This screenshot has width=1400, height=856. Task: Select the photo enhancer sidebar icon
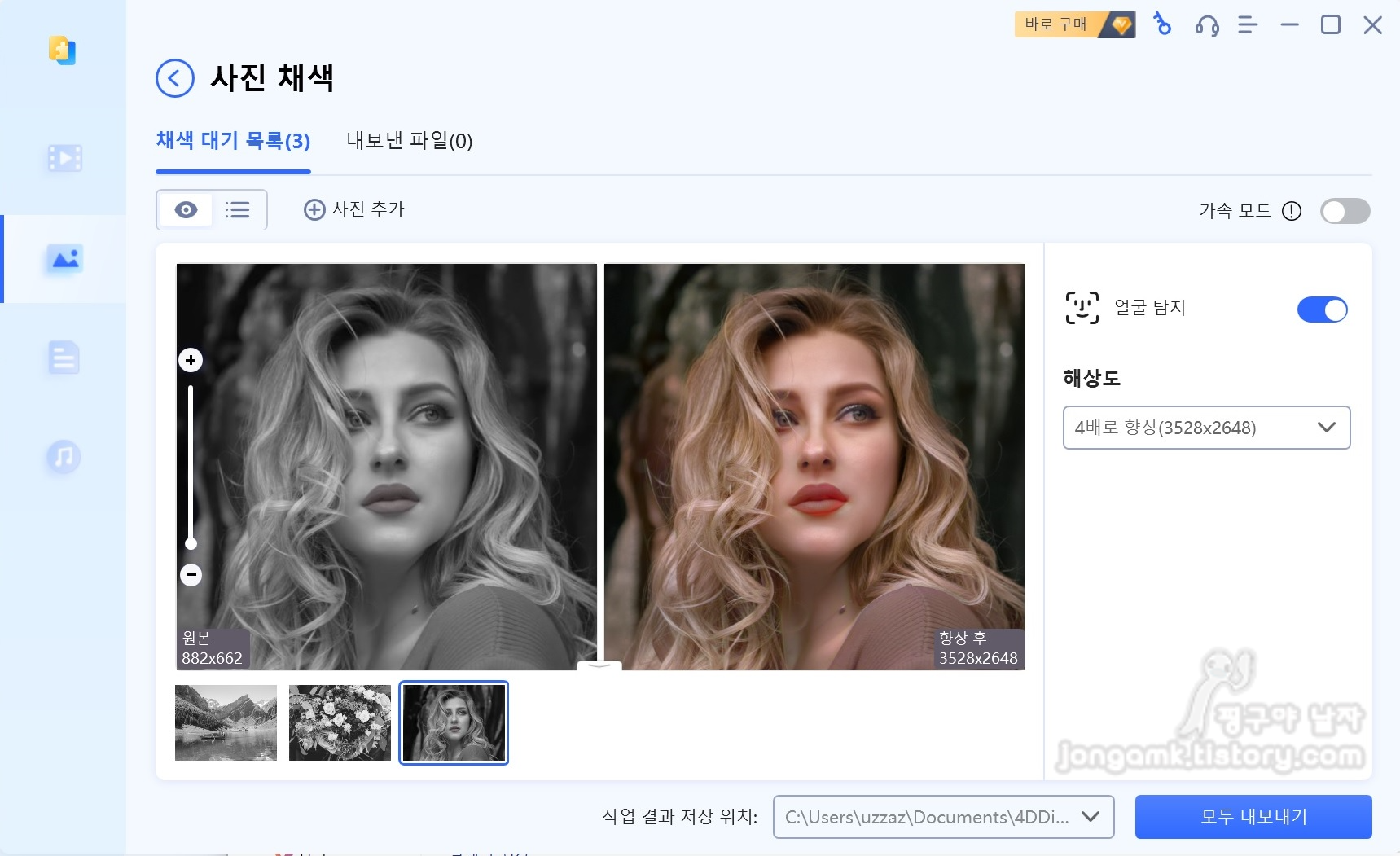click(x=64, y=259)
